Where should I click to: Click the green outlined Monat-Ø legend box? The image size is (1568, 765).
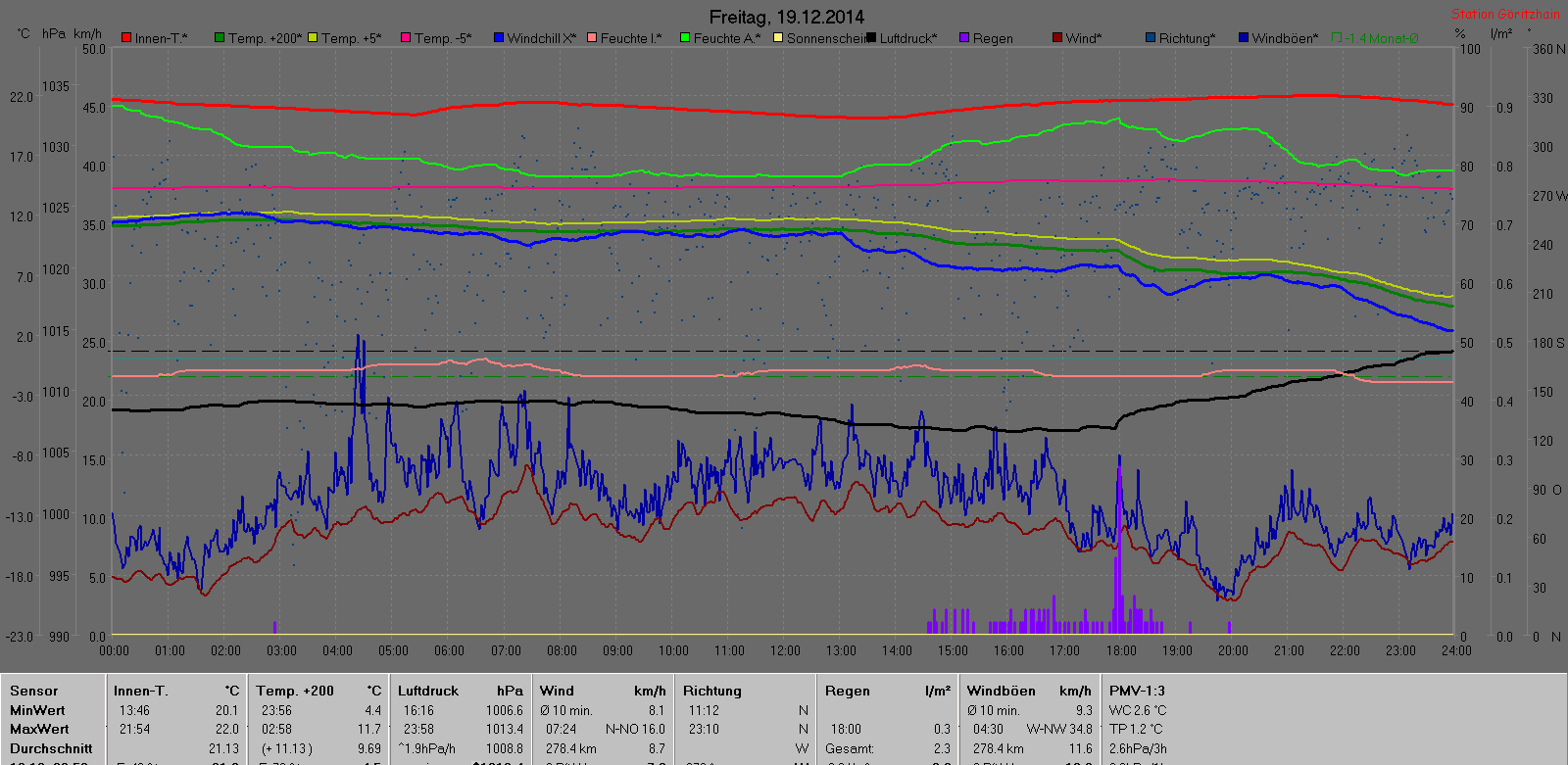1337,38
